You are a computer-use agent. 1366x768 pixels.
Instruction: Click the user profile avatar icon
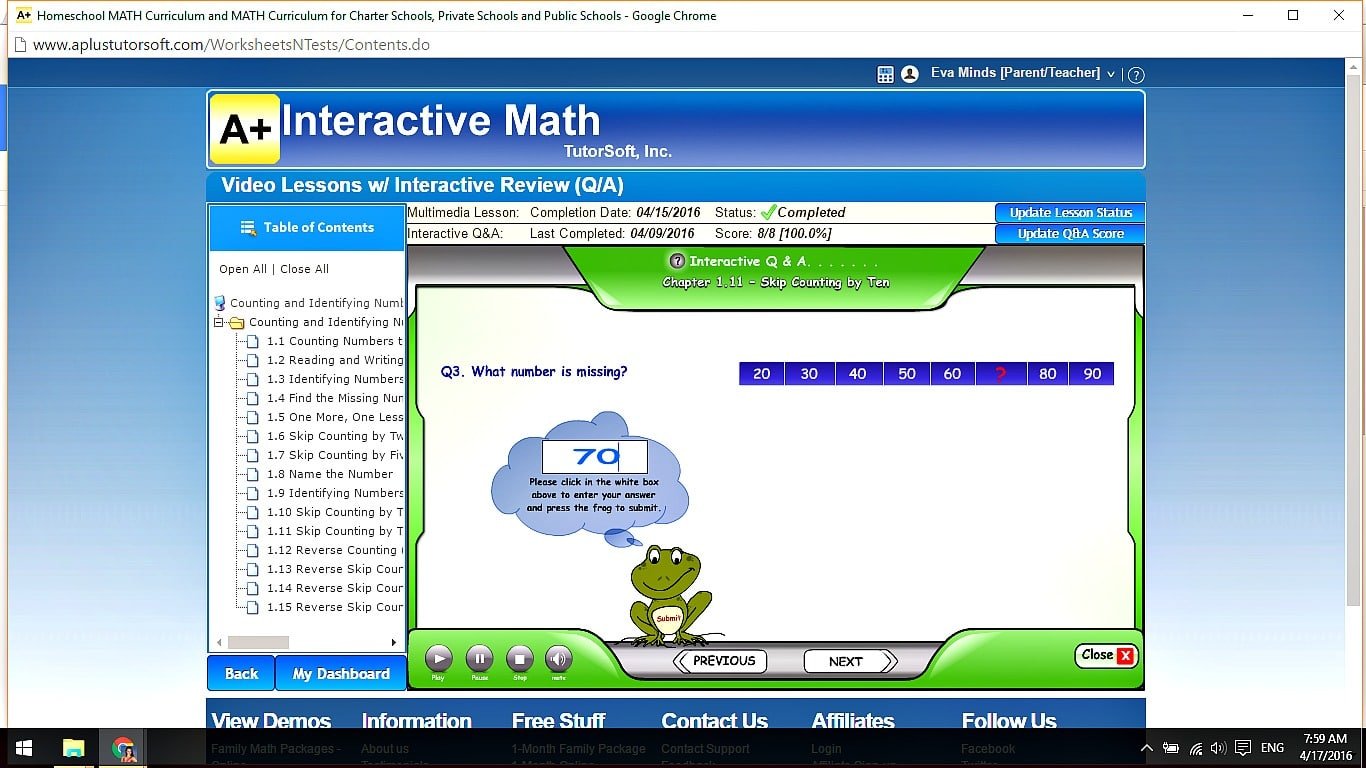pos(910,74)
